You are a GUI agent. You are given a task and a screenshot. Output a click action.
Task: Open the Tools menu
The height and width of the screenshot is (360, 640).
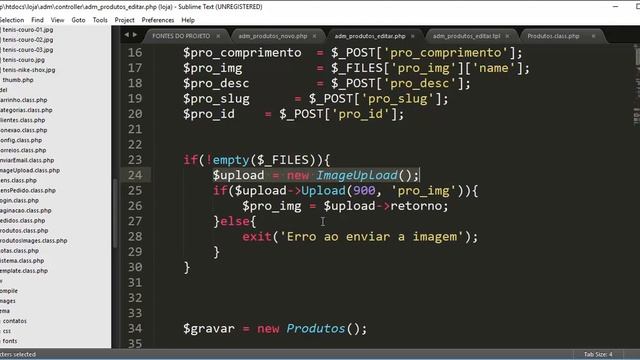[100, 20]
